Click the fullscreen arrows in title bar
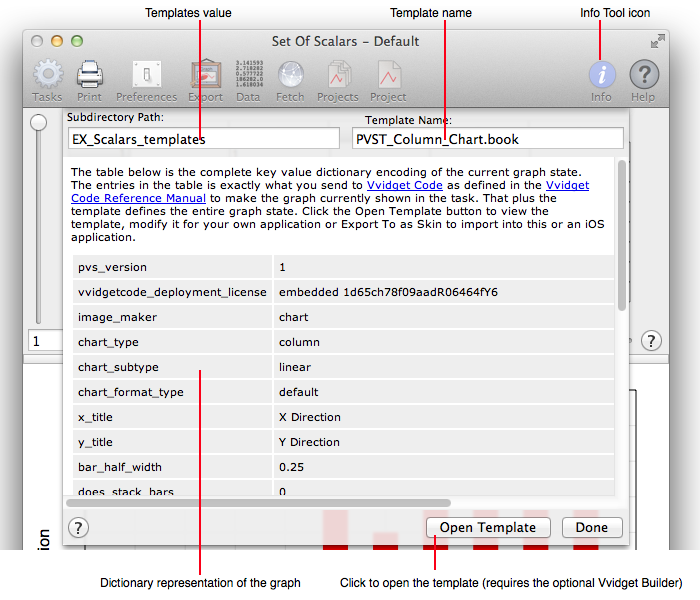700x600 pixels. [x=658, y=42]
